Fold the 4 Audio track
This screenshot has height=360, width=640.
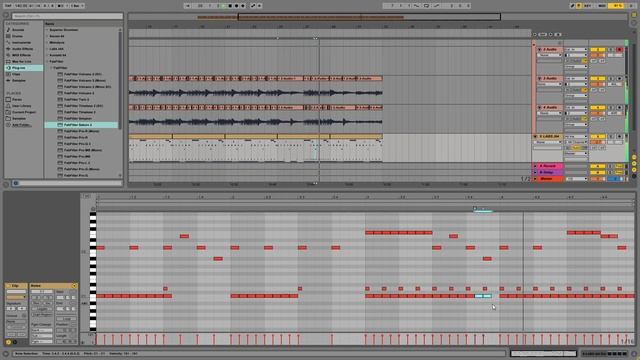pos(540,107)
